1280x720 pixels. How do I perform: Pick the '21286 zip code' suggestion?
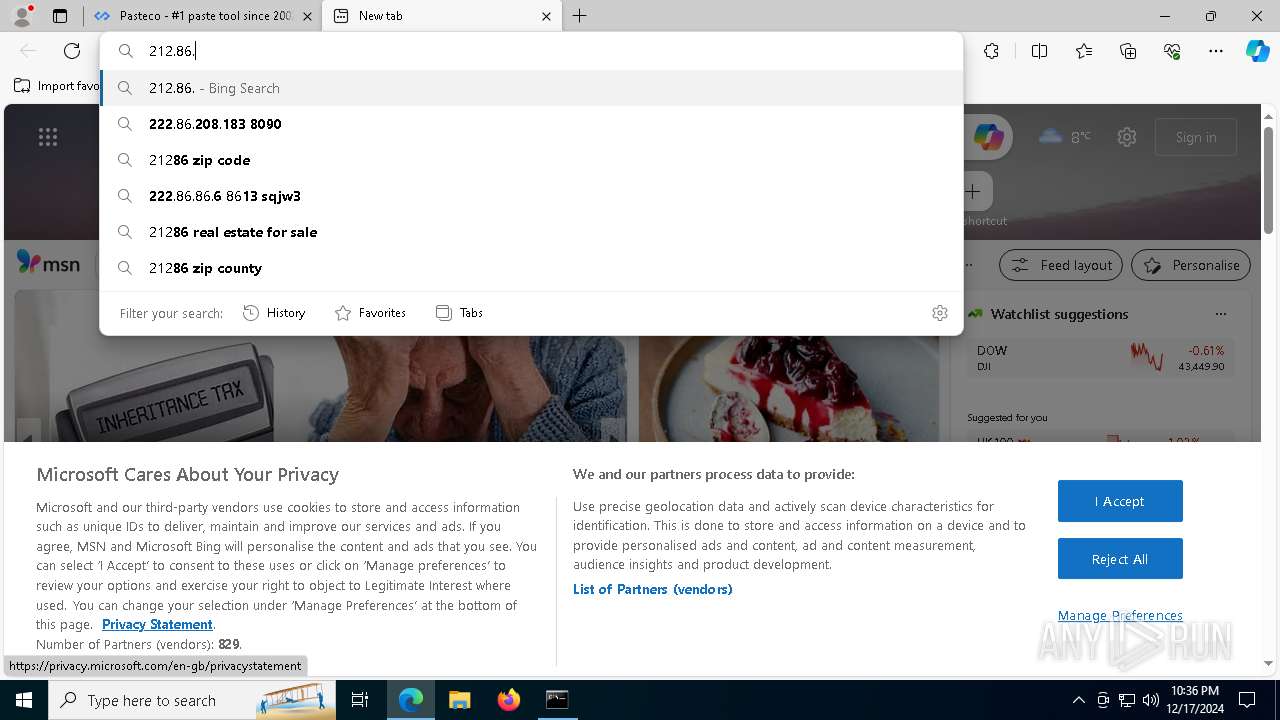(532, 160)
